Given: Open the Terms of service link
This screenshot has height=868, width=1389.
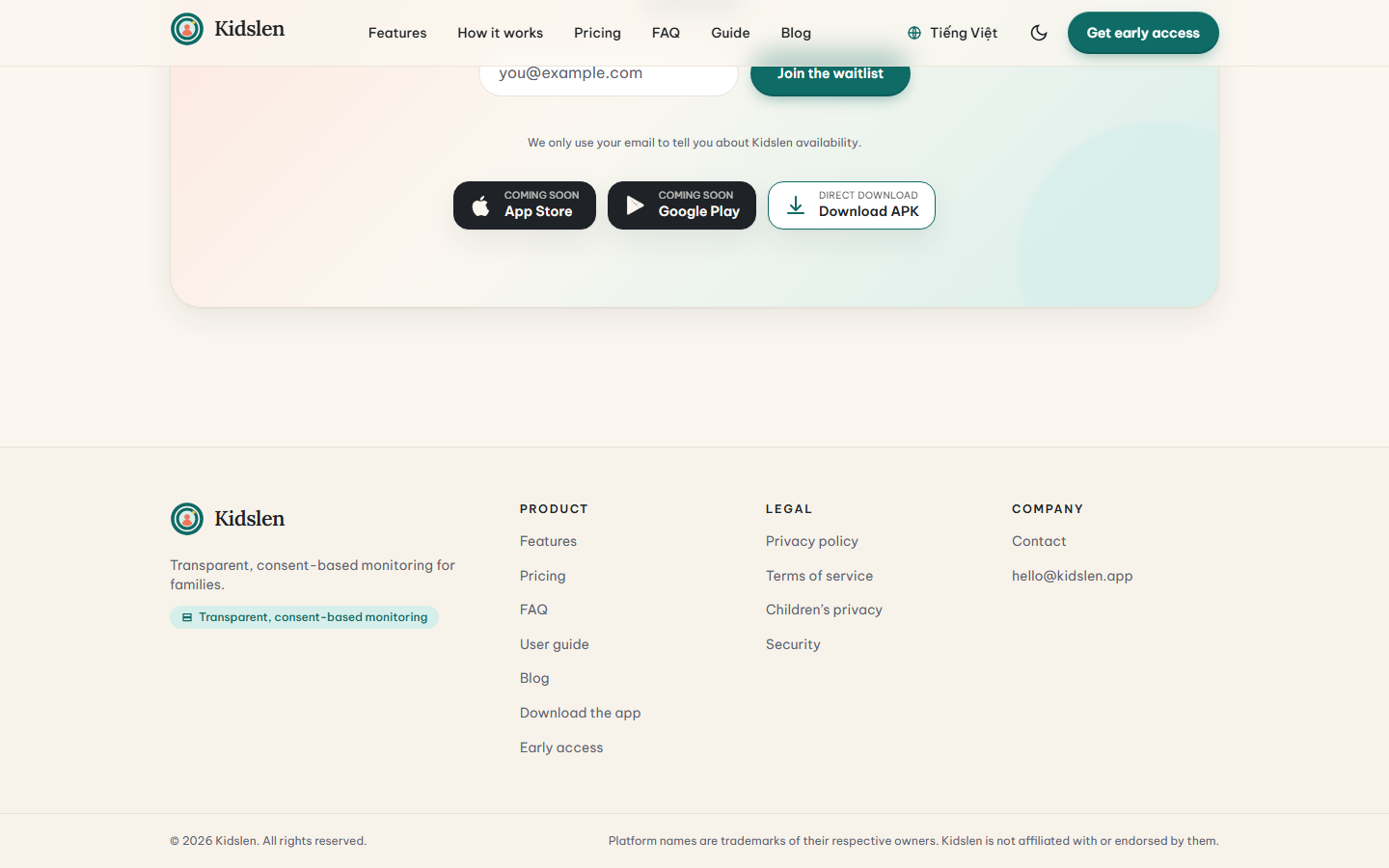Looking at the screenshot, I should [819, 576].
